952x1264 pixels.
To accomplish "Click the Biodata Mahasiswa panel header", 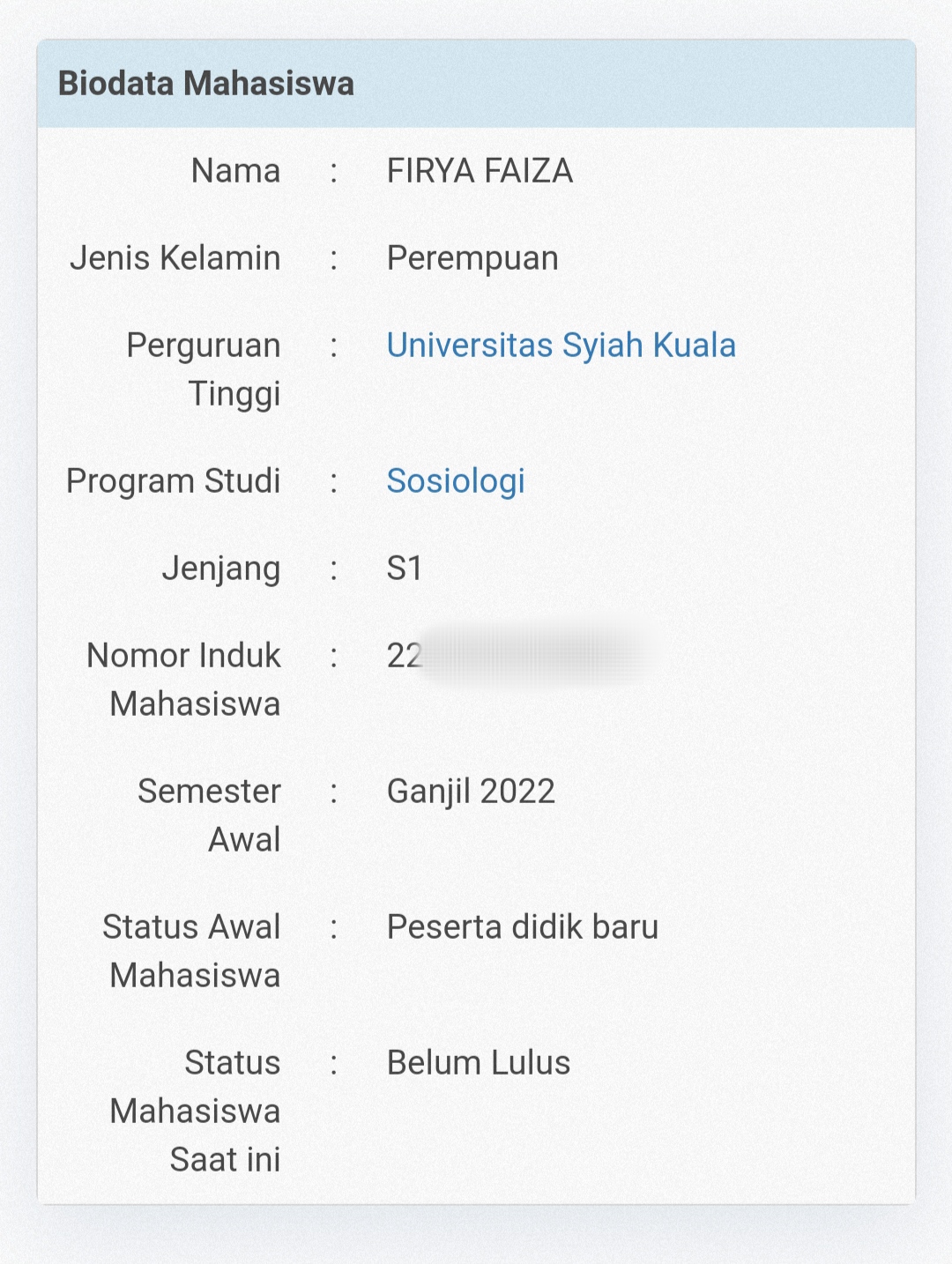I will click(x=206, y=84).
